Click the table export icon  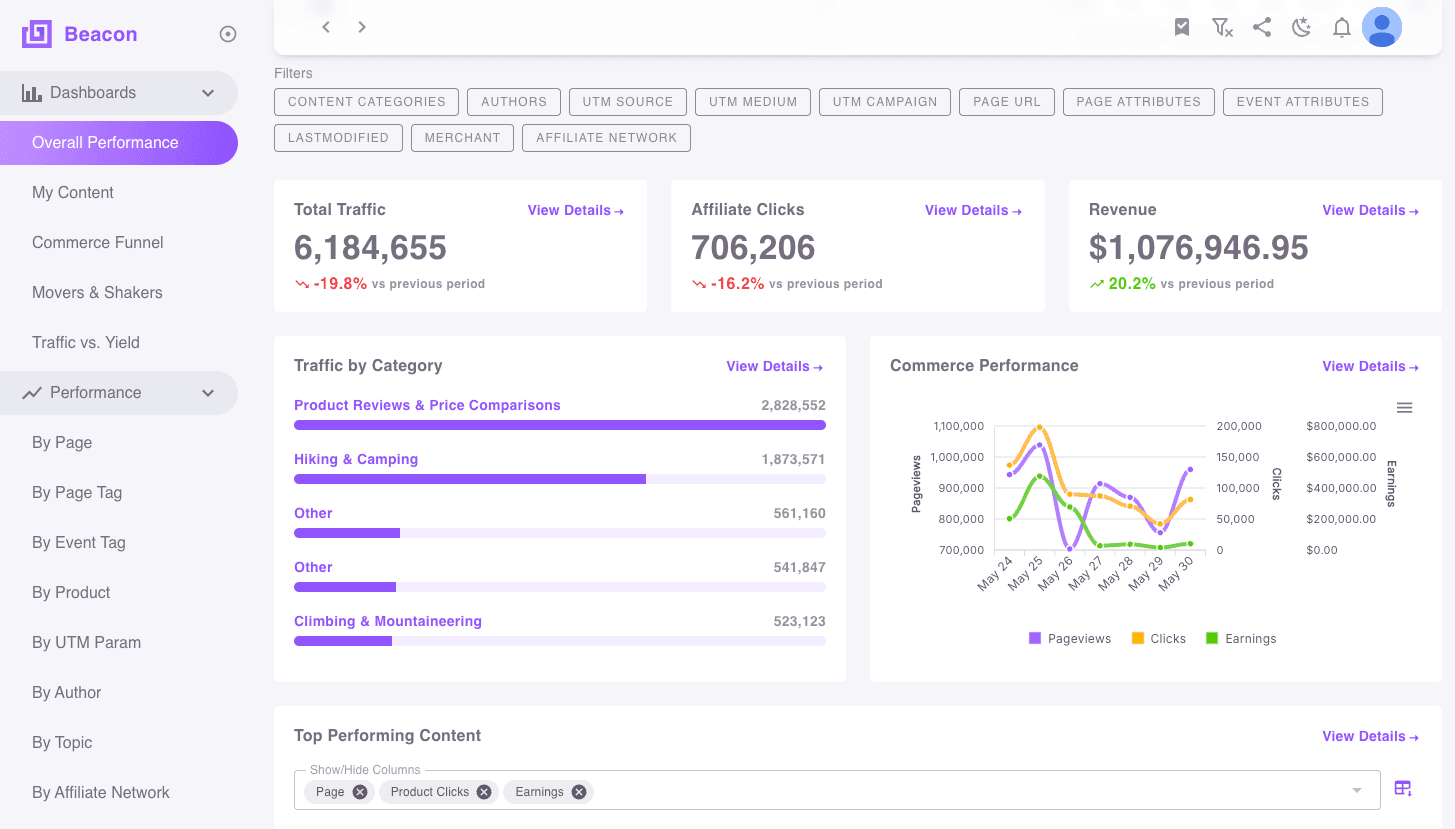[1403, 789]
